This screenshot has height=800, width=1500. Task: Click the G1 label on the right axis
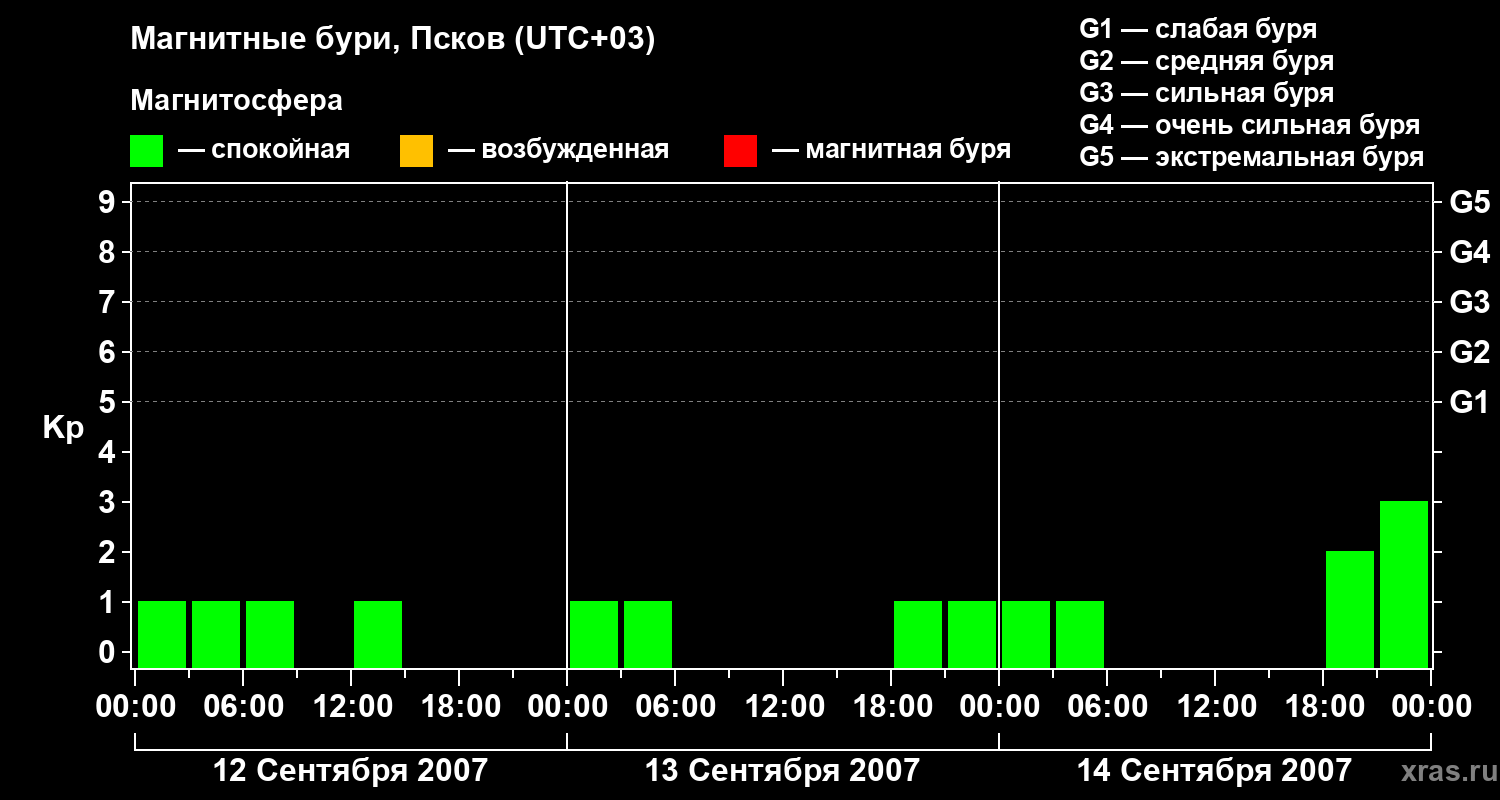click(1470, 402)
